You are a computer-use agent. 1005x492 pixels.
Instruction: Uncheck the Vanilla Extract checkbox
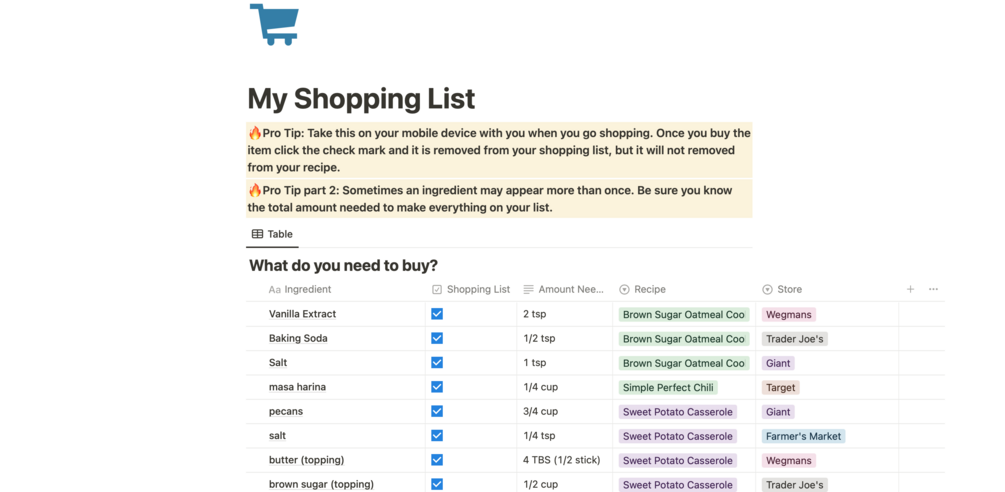437,314
